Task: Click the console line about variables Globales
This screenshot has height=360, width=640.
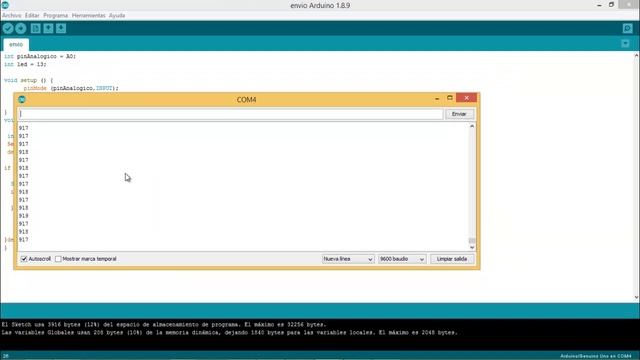Action: pyautogui.click(x=229, y=333)
